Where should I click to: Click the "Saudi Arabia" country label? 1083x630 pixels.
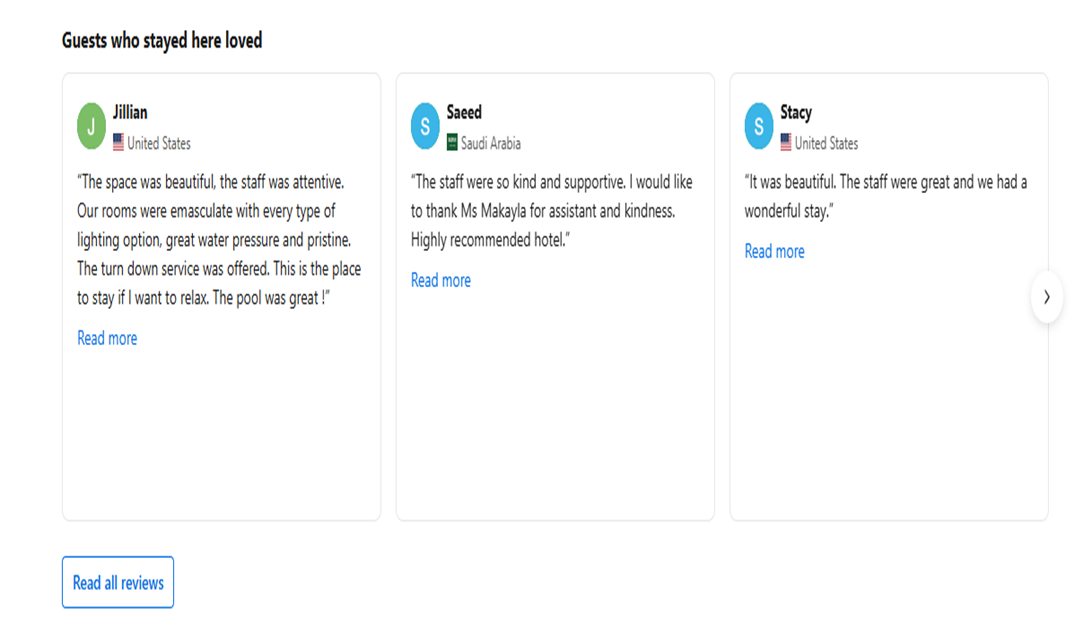(491, 143)
